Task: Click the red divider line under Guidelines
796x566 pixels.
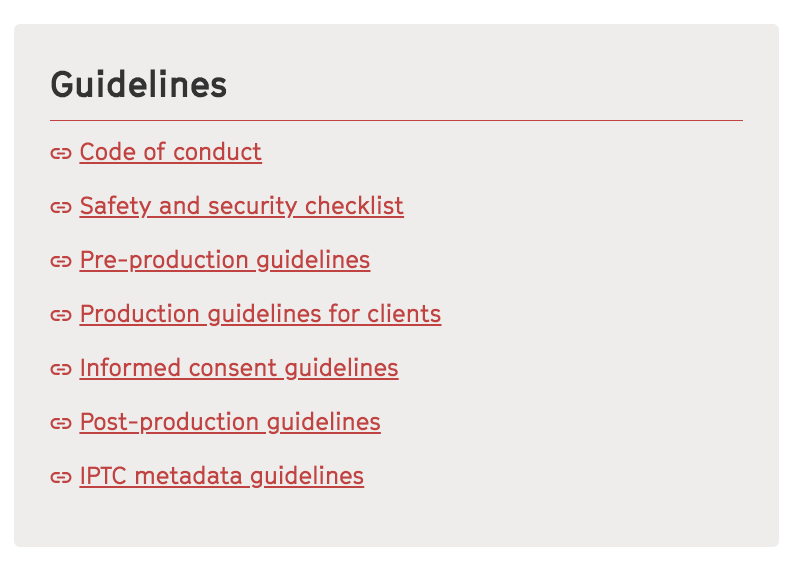Action: [x=396, y=120]
